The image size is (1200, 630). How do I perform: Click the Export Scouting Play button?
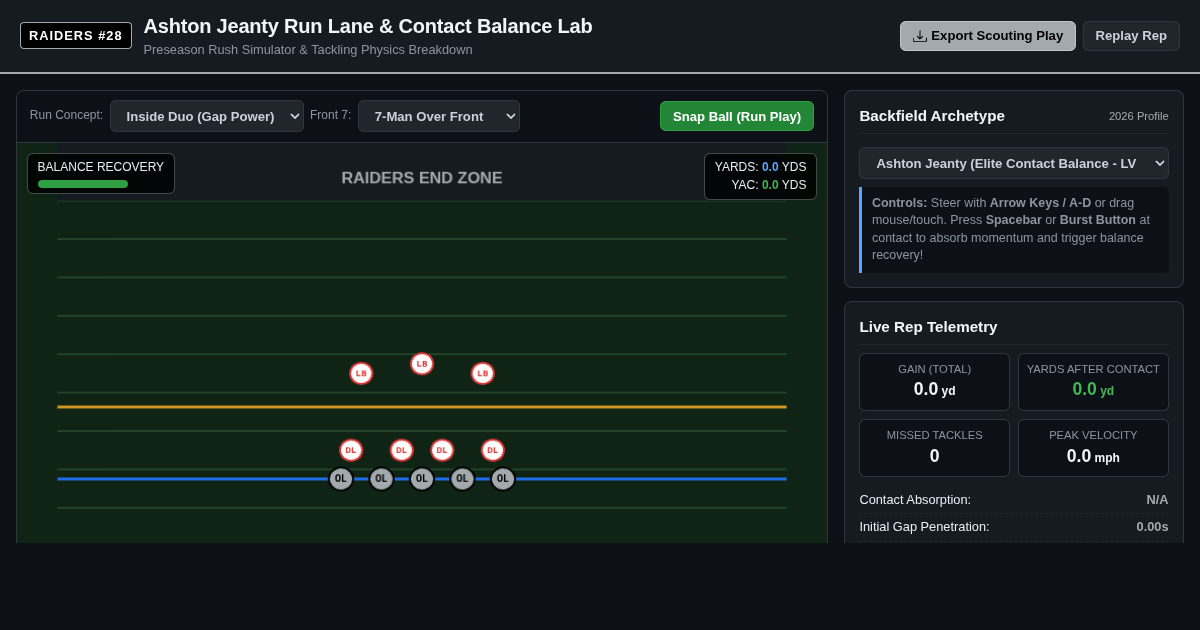click(988, 36)
